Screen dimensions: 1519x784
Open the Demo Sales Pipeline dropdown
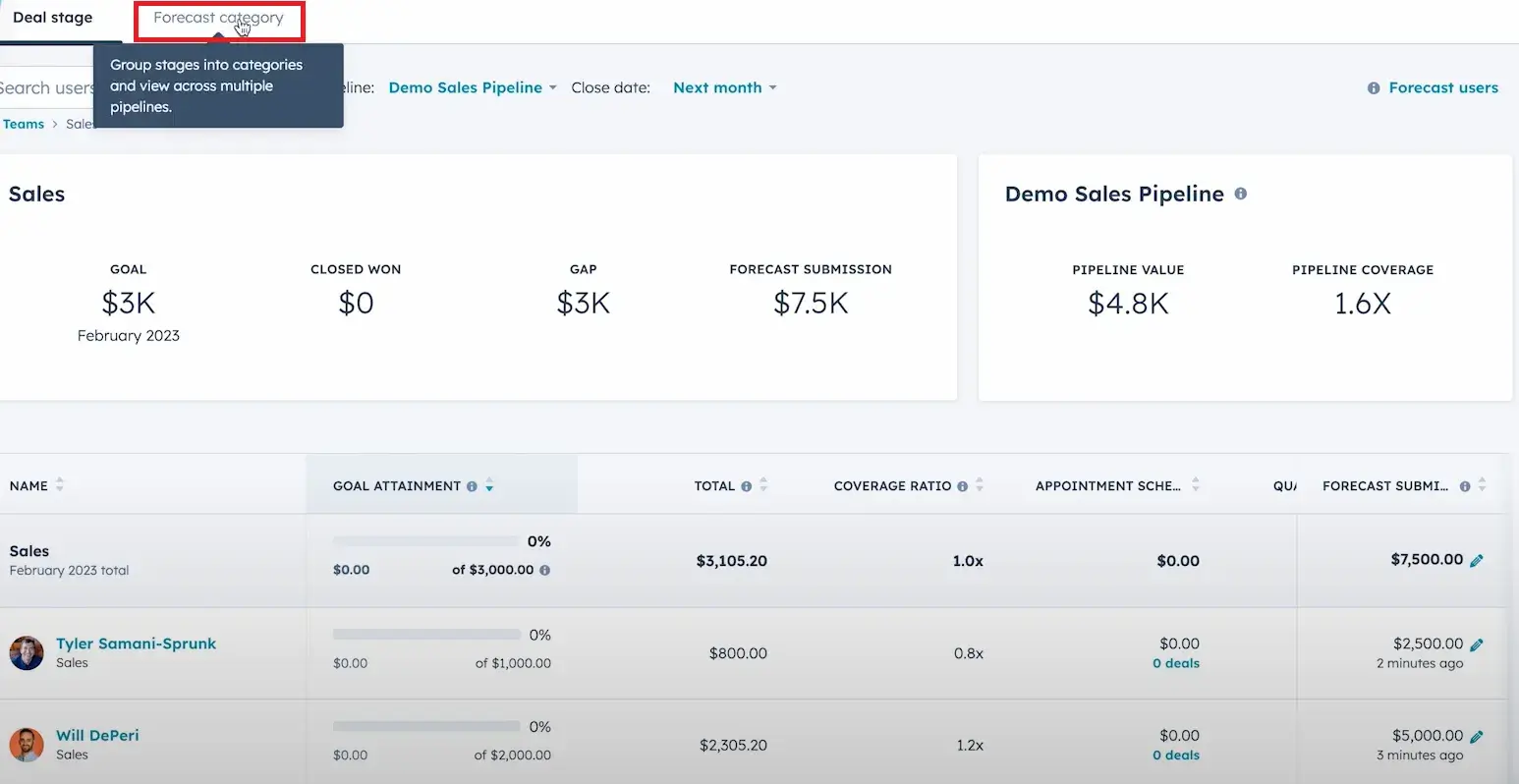tap(473, 87)
